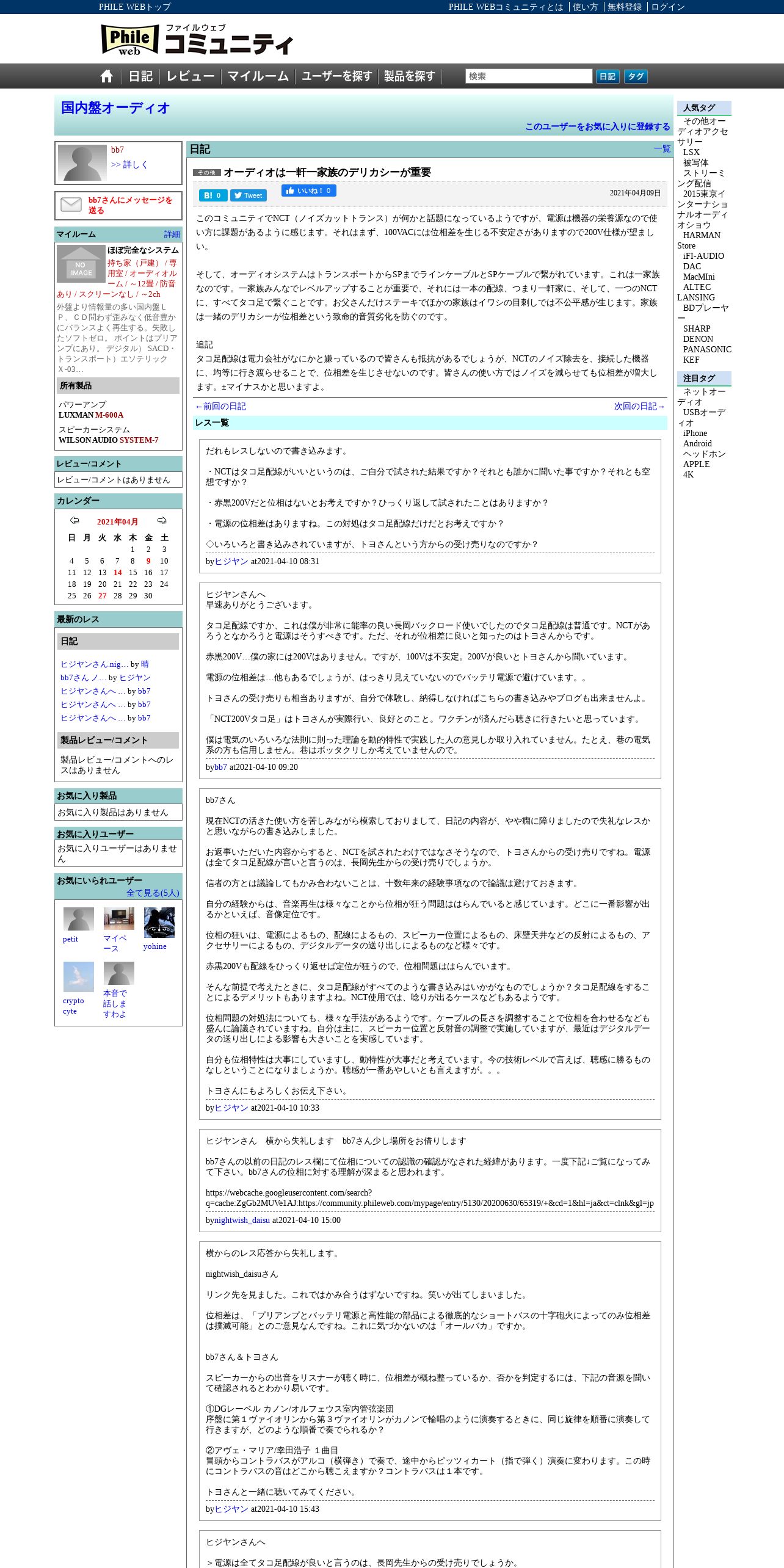Open ヒジヤン author link at 08:31 reply
Screen dimensions: 784x1568
[x=231, y=562]
